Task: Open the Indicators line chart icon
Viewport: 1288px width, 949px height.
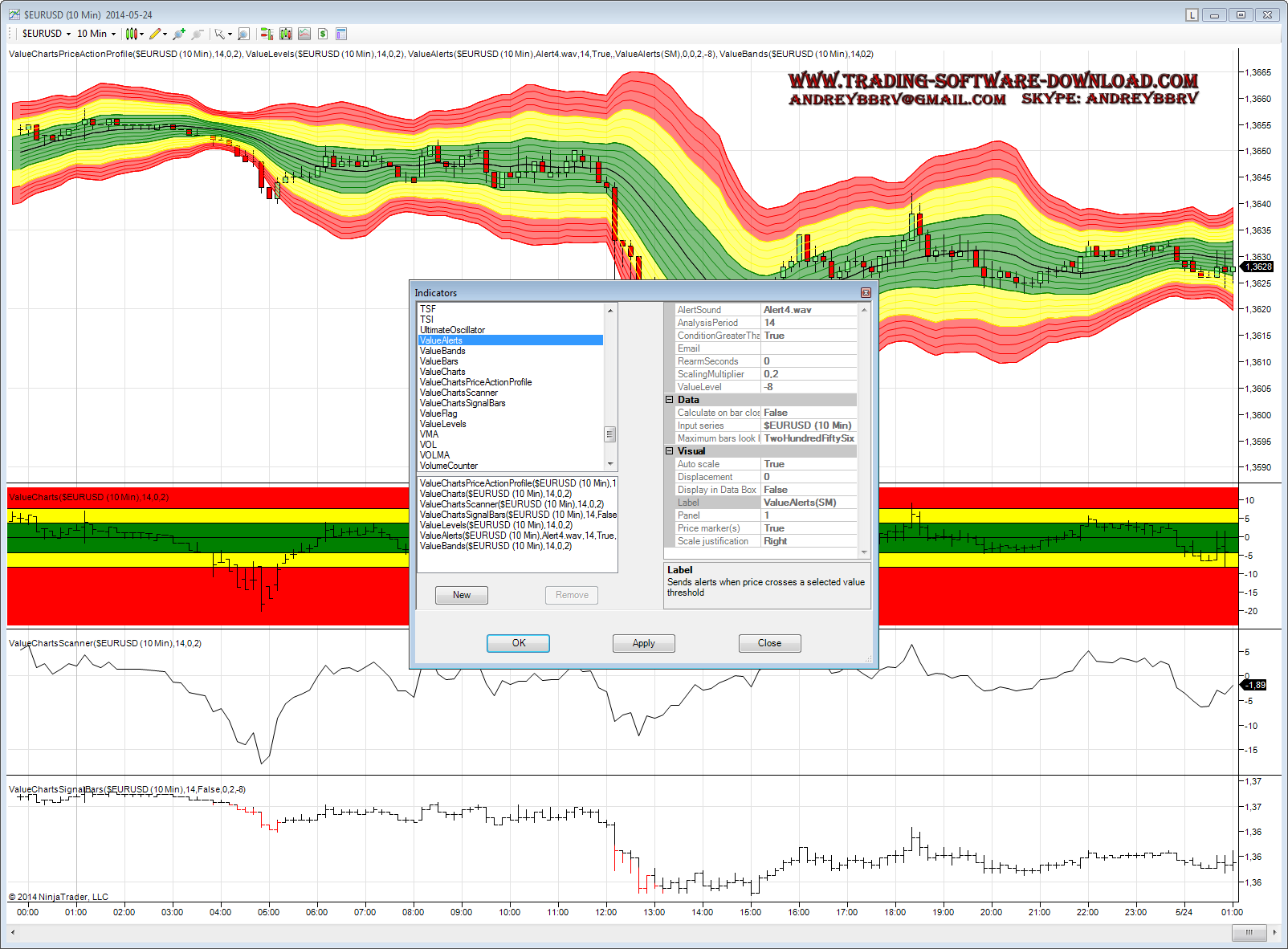Action: [304, 34]
